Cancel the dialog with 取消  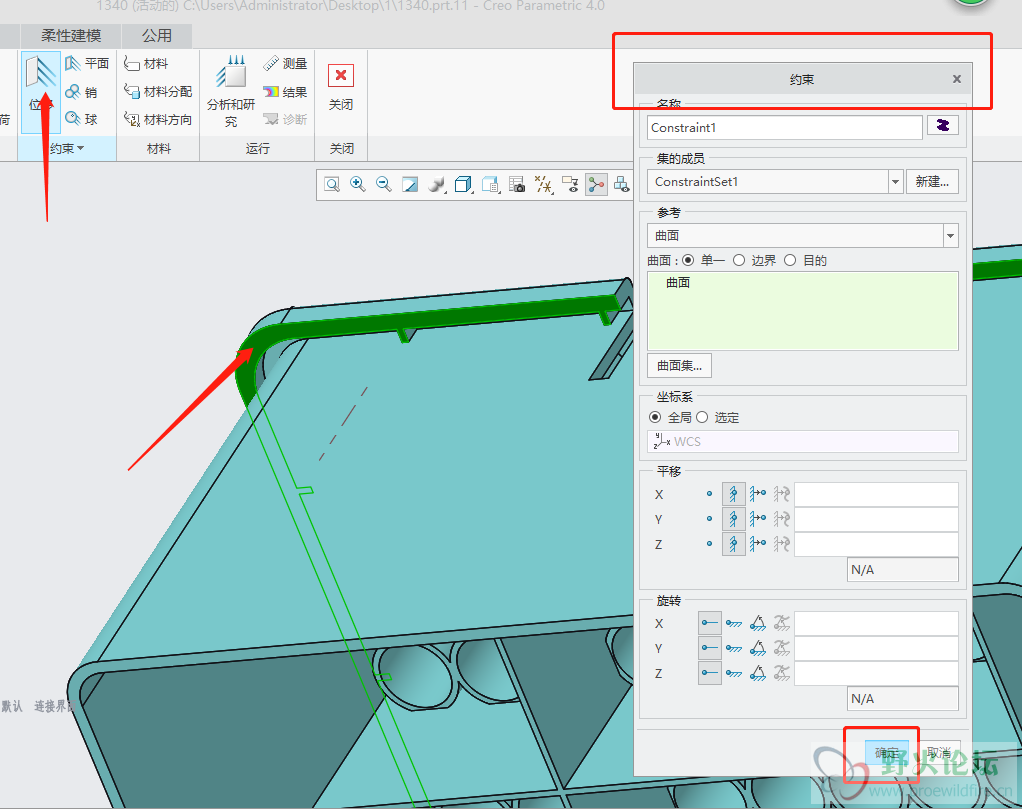pyautogui.click(x=940, y=753)
